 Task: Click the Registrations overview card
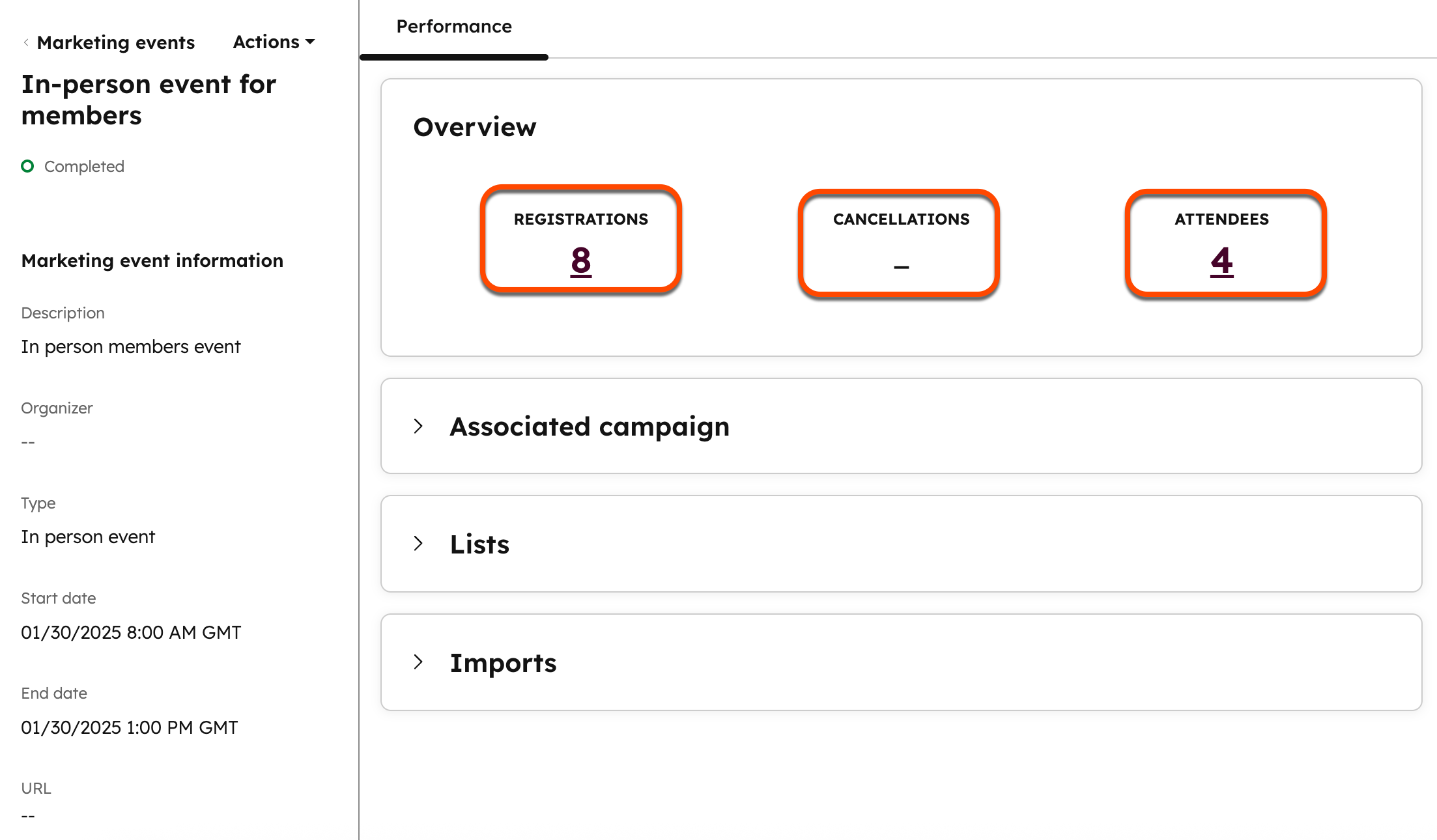[x=580, y=238]
